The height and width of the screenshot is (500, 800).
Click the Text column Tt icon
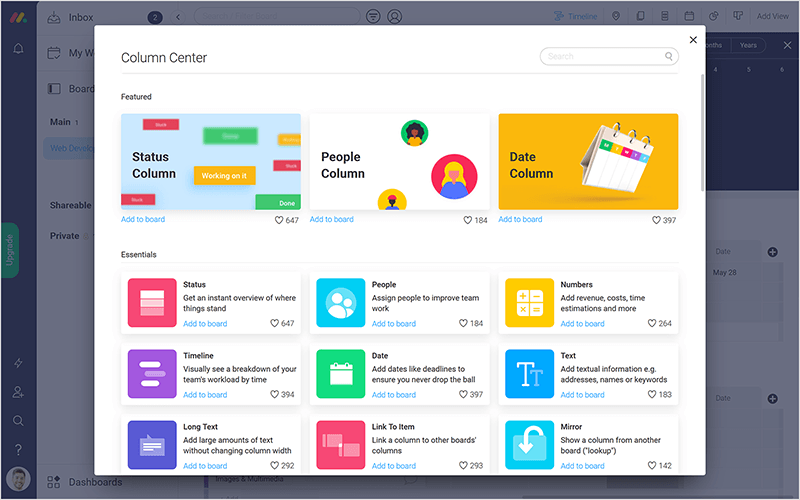pyautogui.click(x=530, y=373)
